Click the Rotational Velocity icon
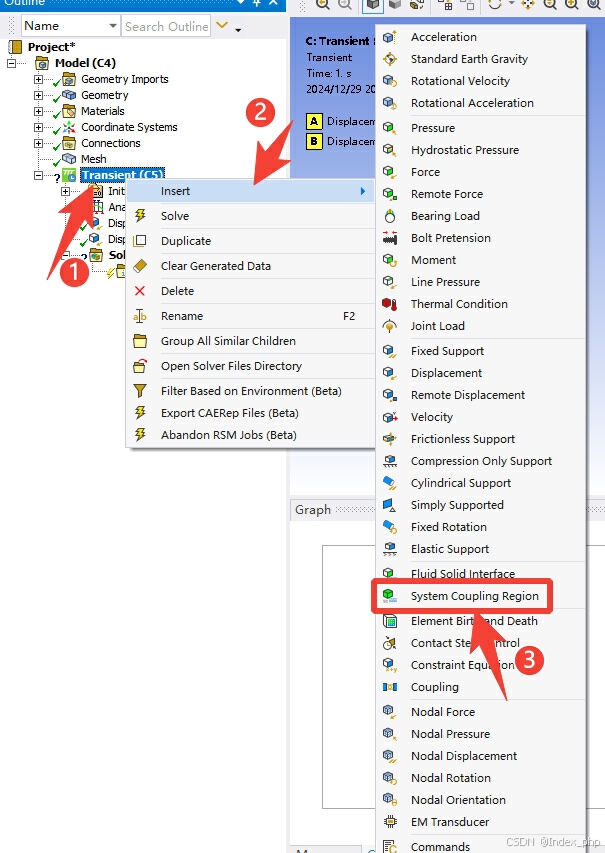Screen dimensions: 605x853 click(x=390, y=81)
